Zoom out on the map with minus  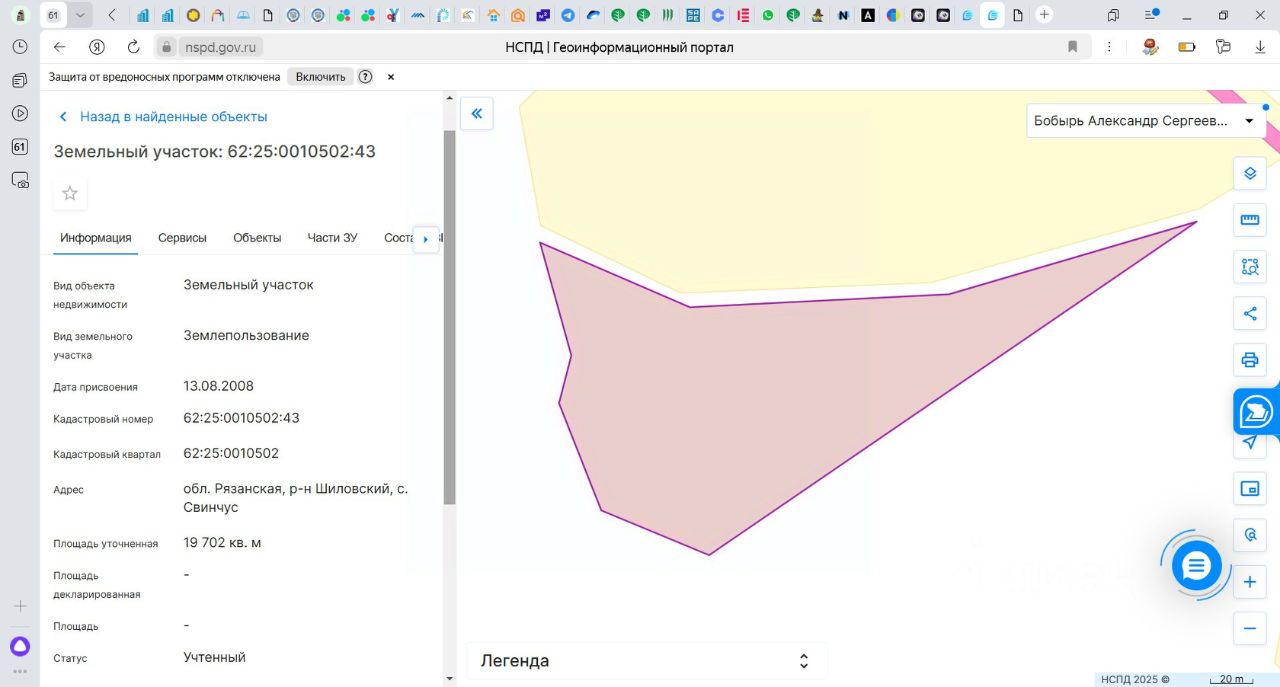click(1249, 628)
